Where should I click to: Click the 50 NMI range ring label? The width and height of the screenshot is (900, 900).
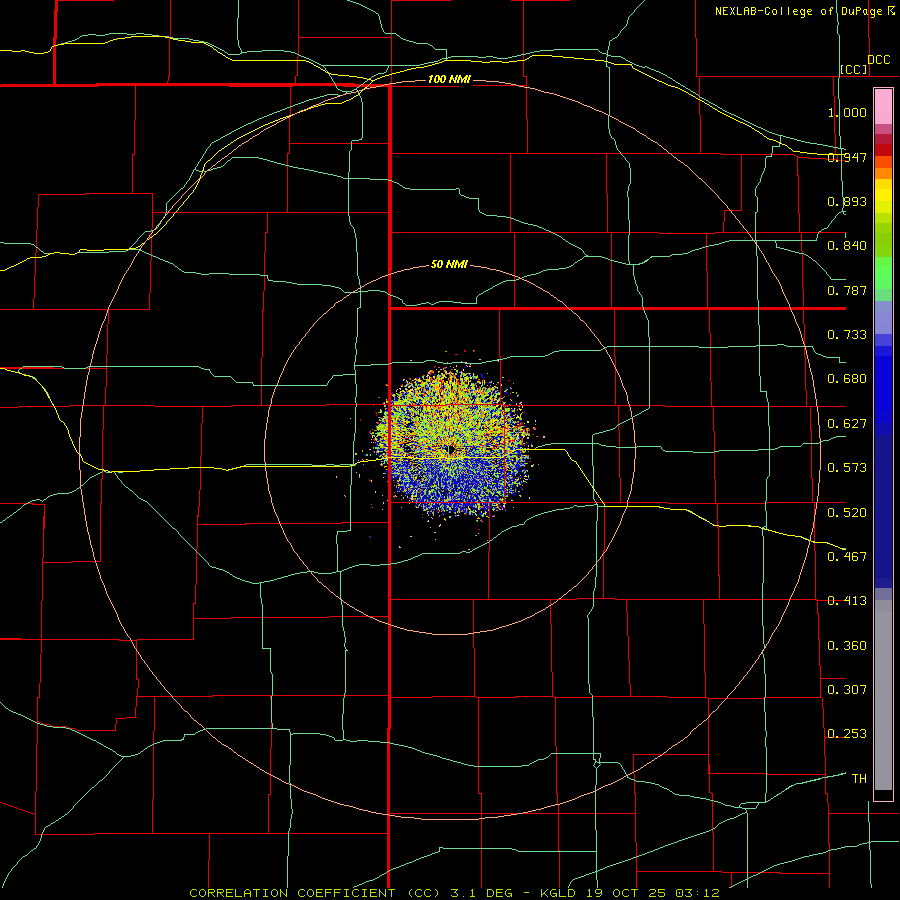(x=449, y=265)
